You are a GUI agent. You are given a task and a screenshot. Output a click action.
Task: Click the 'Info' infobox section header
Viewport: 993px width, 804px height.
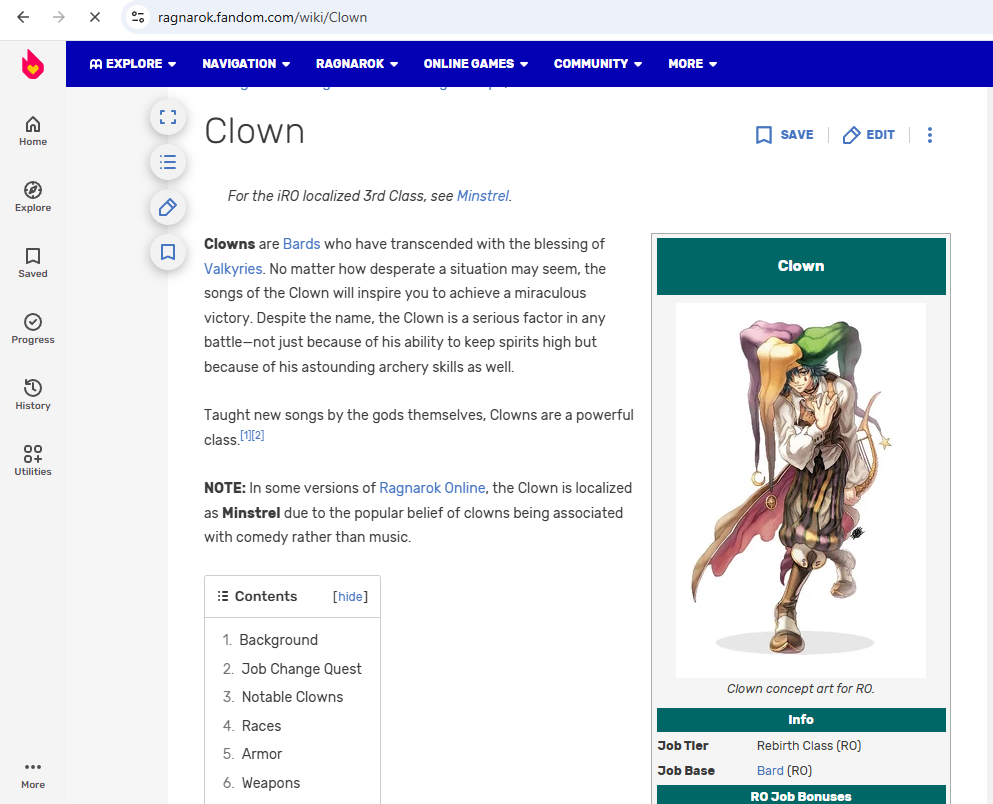(800, 720)
